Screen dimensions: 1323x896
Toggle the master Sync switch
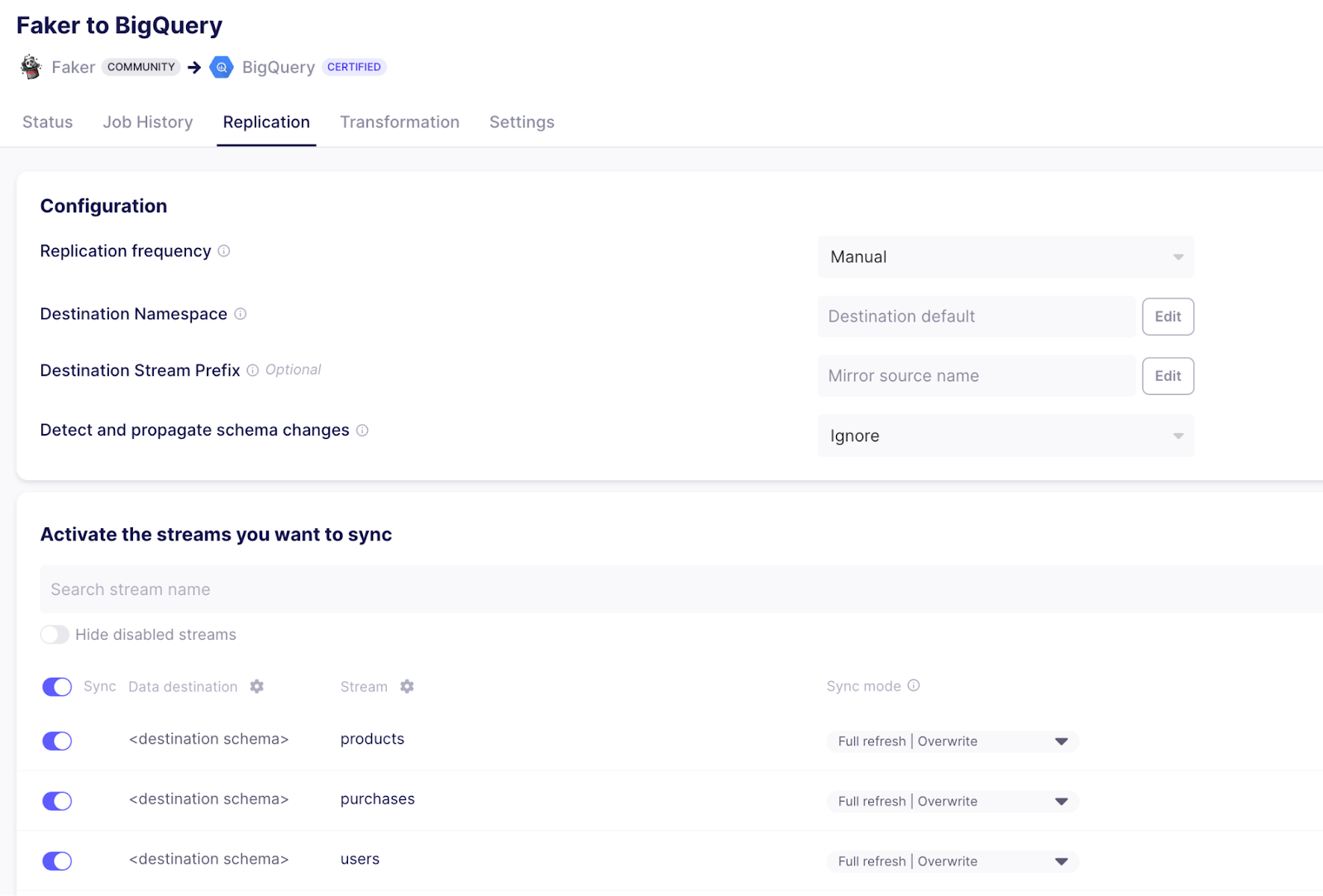pos(56,686)
